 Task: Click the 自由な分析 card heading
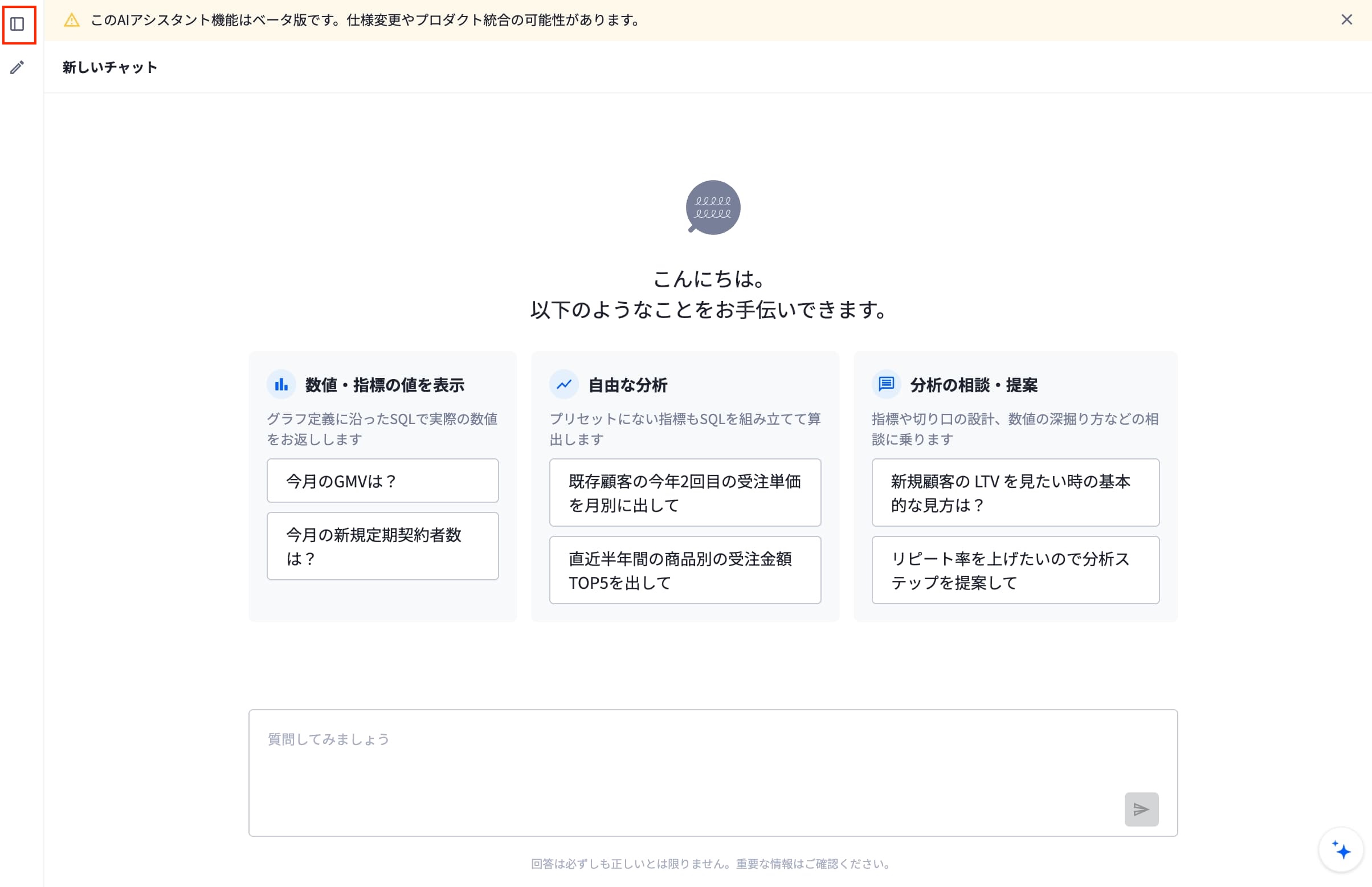click(x=627, y=385)
